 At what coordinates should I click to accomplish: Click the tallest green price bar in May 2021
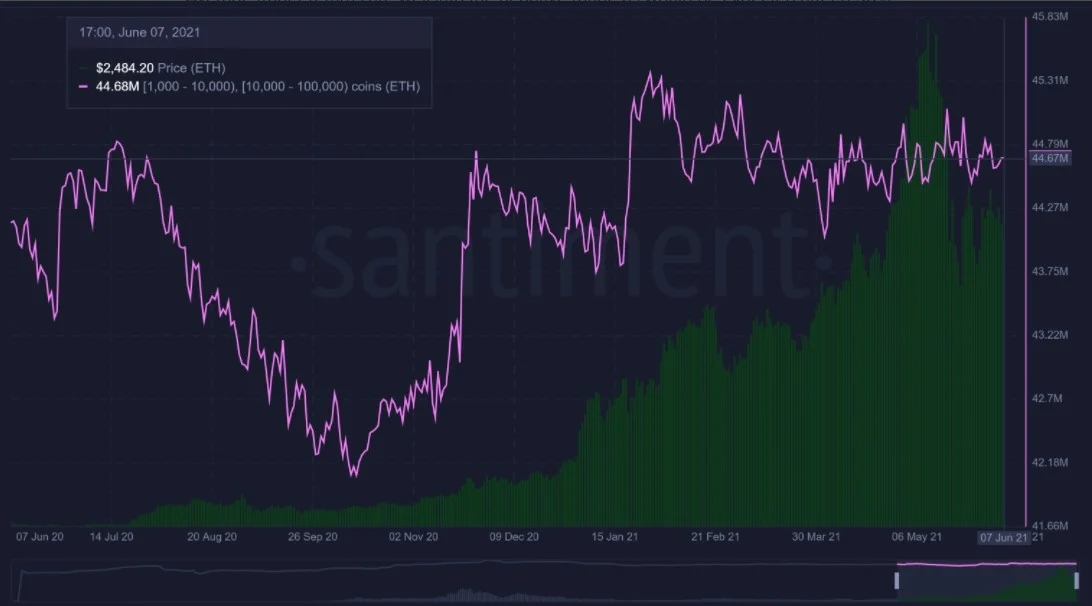[930, 25]
